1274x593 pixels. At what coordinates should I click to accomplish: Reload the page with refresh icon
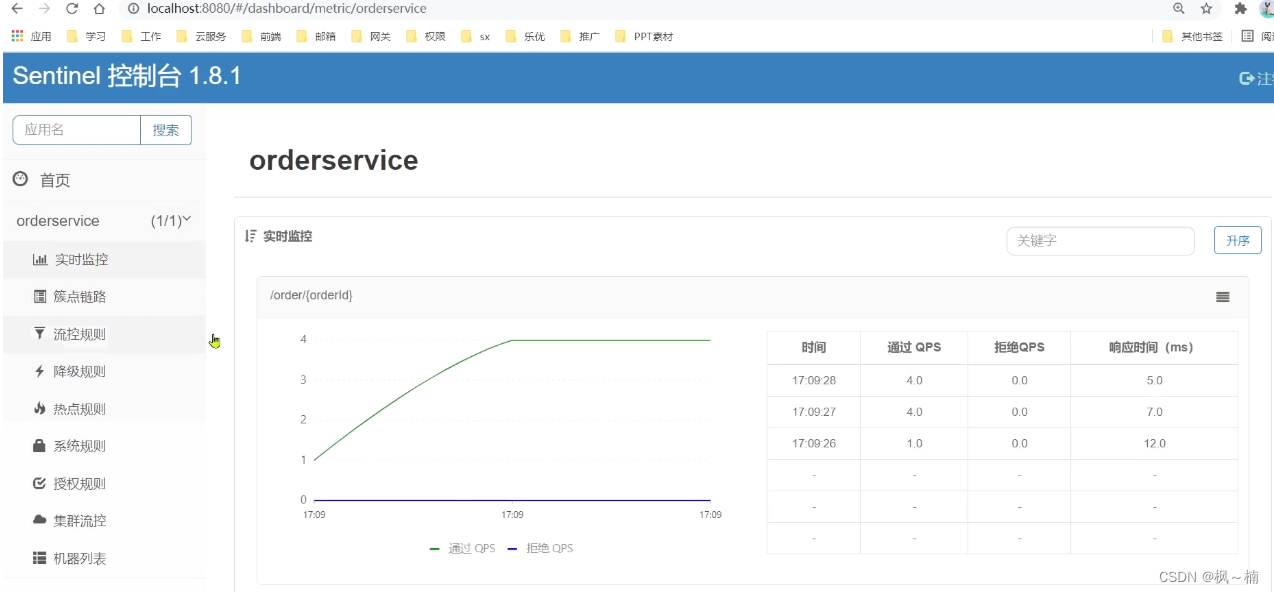coord(72,8)
